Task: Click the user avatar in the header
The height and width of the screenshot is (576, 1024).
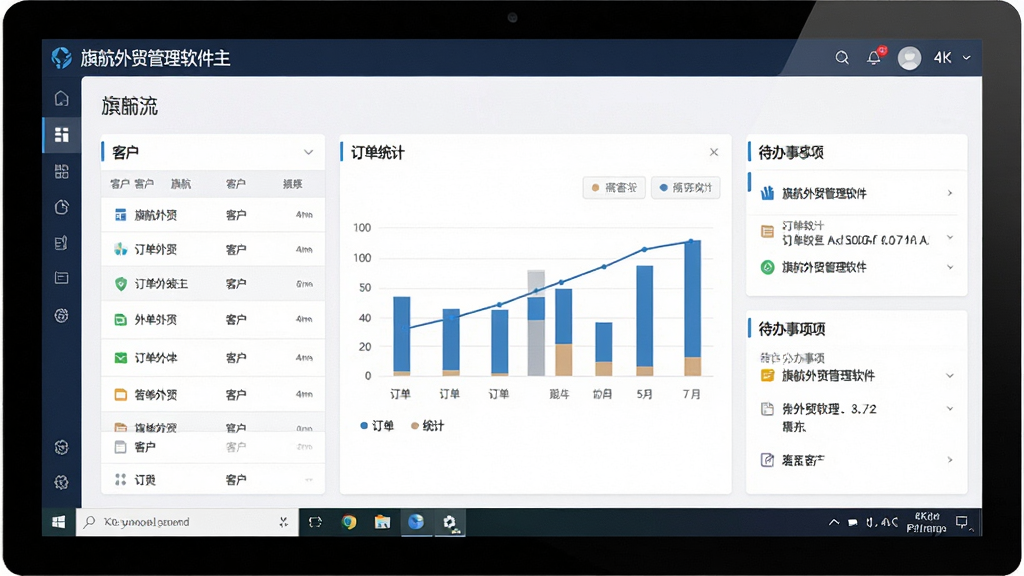Action: click(x=909, y=58)
